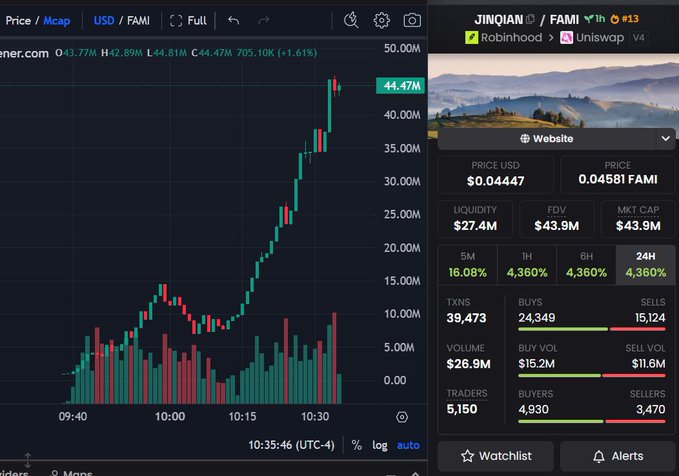679x476 pixels.
Task: Click the FDV $43.9M box
Action: (556, 219)
